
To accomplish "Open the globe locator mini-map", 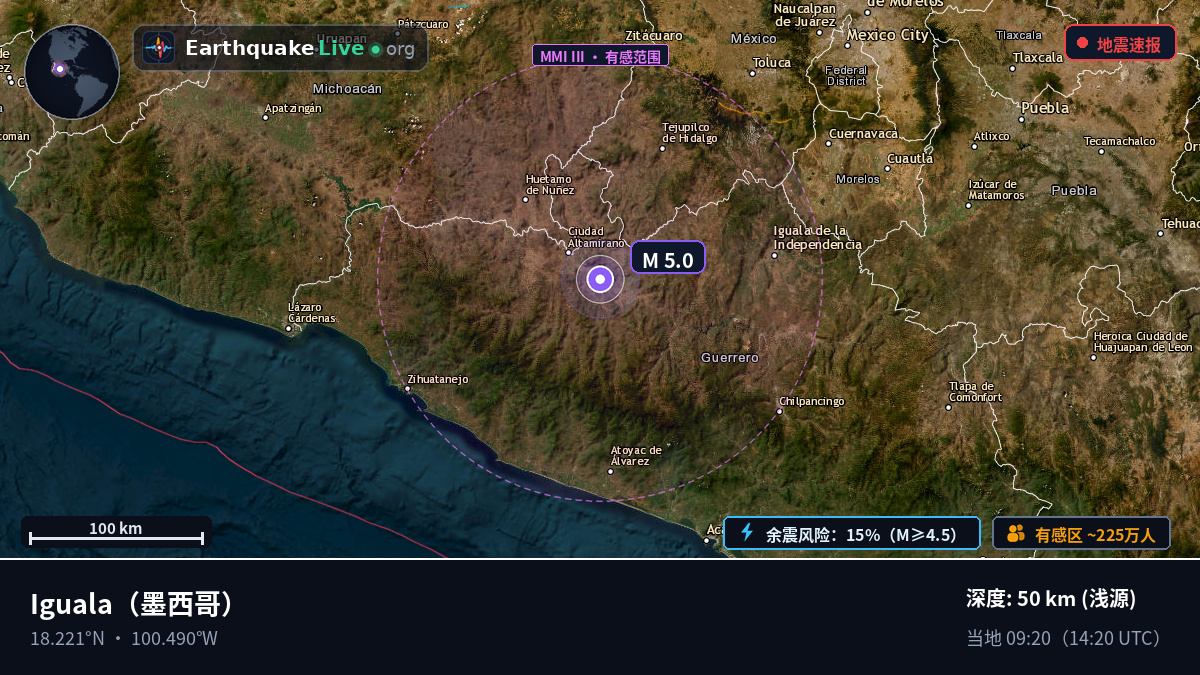I will click(x=72, y=72).
